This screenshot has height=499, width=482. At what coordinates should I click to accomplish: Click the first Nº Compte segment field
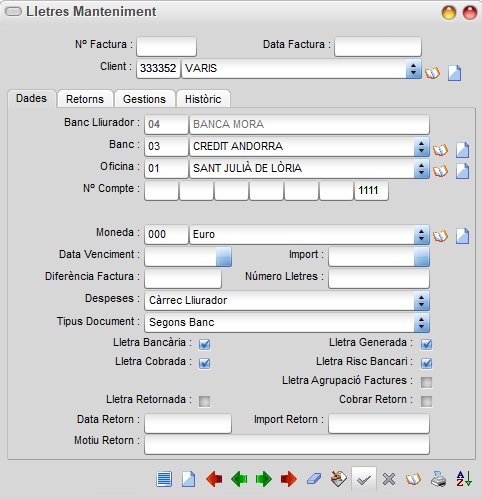point(161,191)
